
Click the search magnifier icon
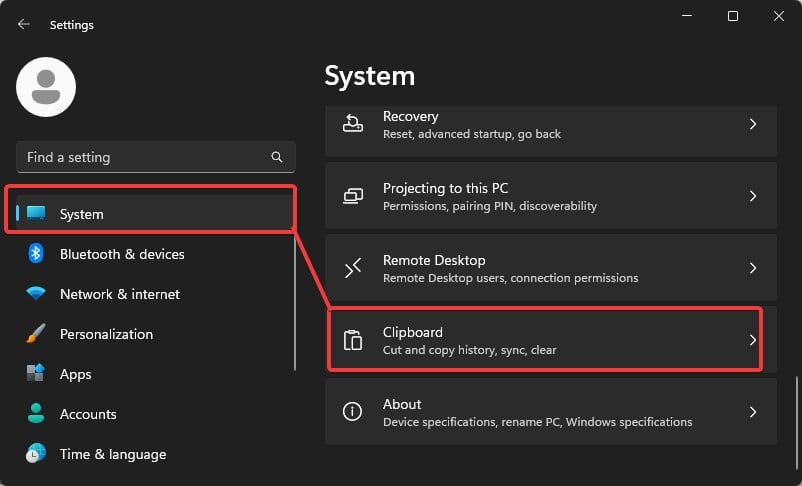click(x=277, y=157)
